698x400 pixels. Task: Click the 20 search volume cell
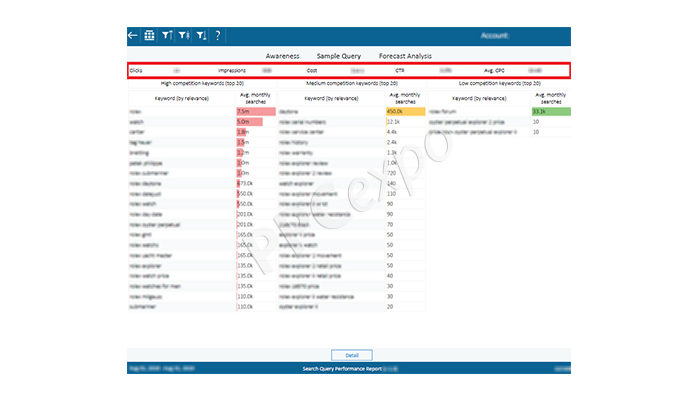point(406,307)
